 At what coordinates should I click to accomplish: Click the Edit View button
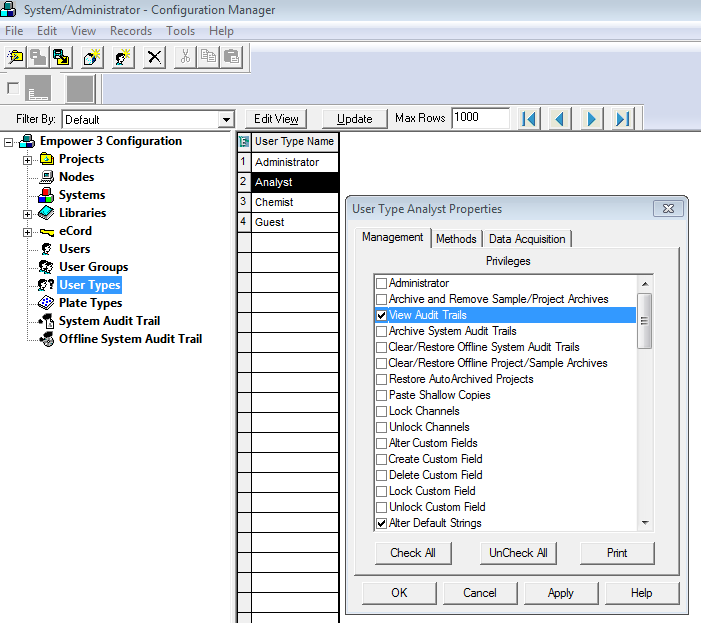point(276,119)
